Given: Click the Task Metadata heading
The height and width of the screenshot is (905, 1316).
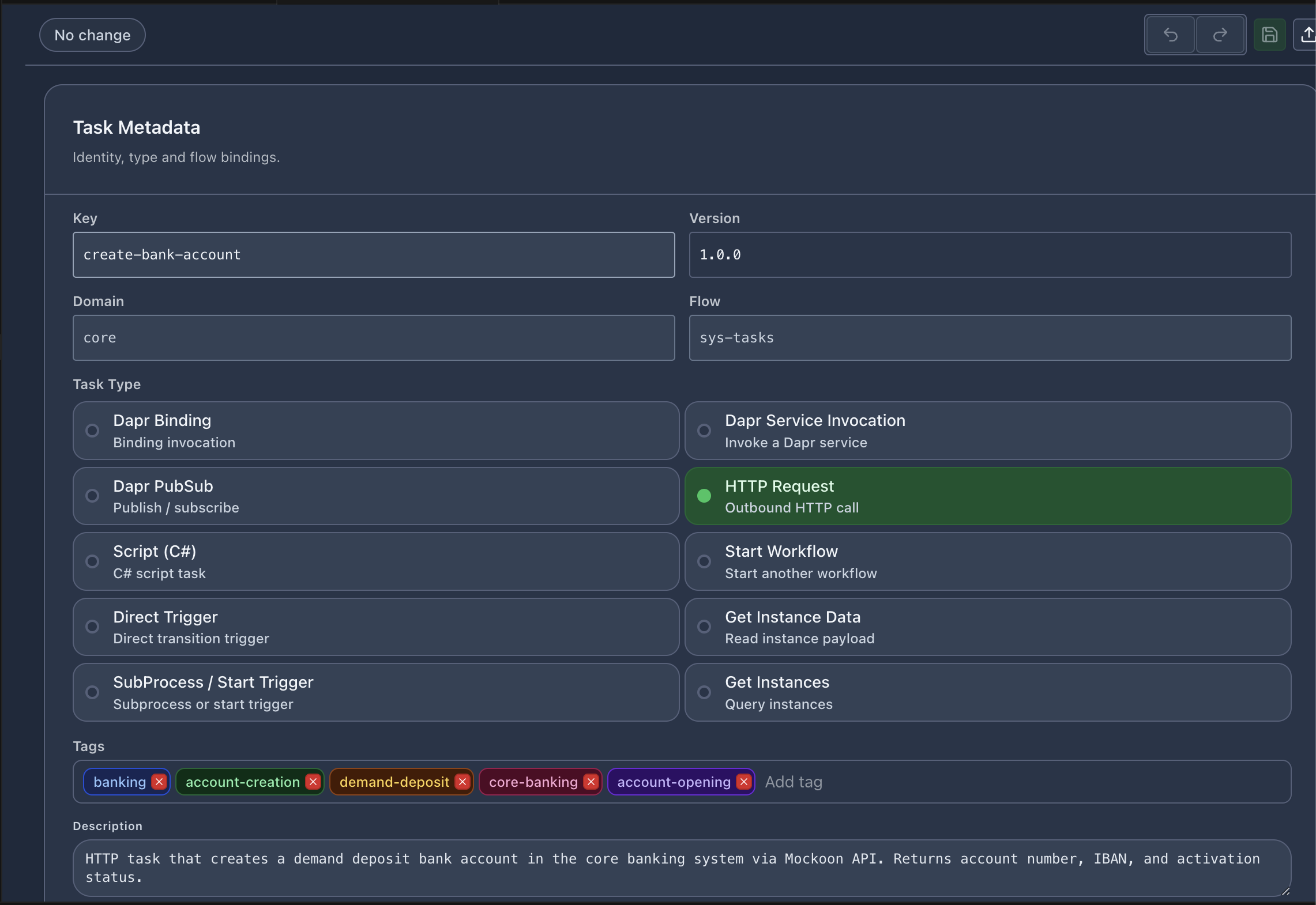Looking at the screenshot, I should click(137, 127).
